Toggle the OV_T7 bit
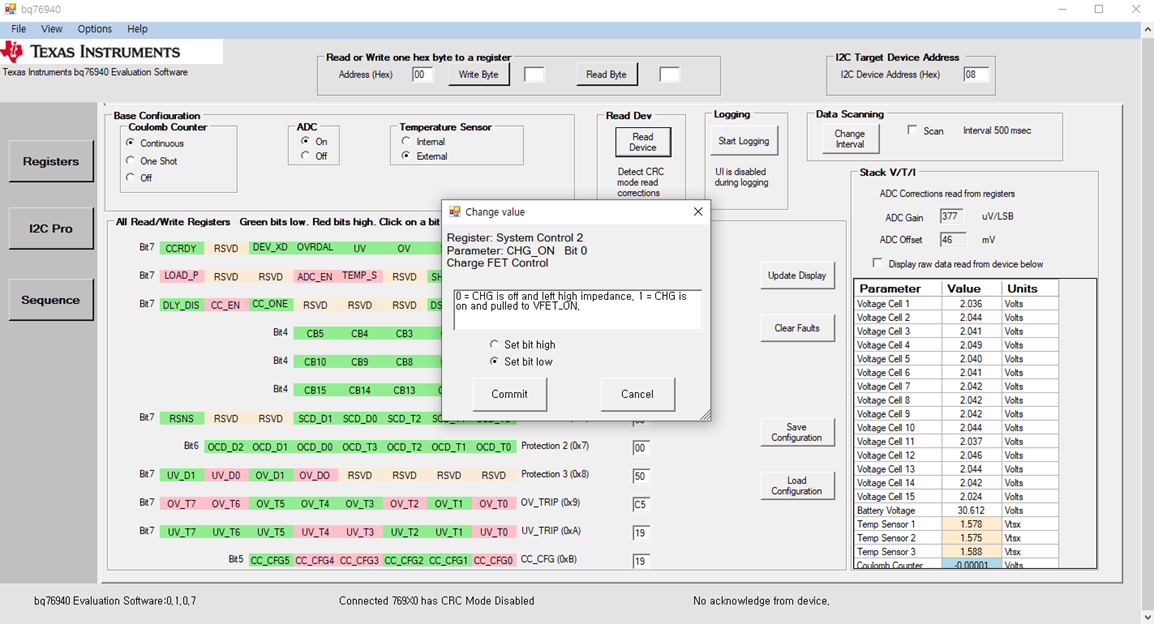 coord(181,503)
